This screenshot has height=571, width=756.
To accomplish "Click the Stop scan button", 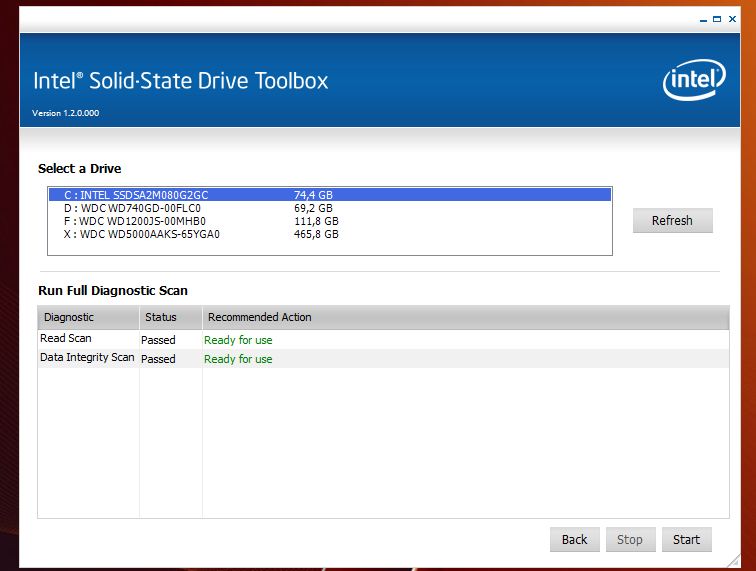I will (x=630, y=539).
